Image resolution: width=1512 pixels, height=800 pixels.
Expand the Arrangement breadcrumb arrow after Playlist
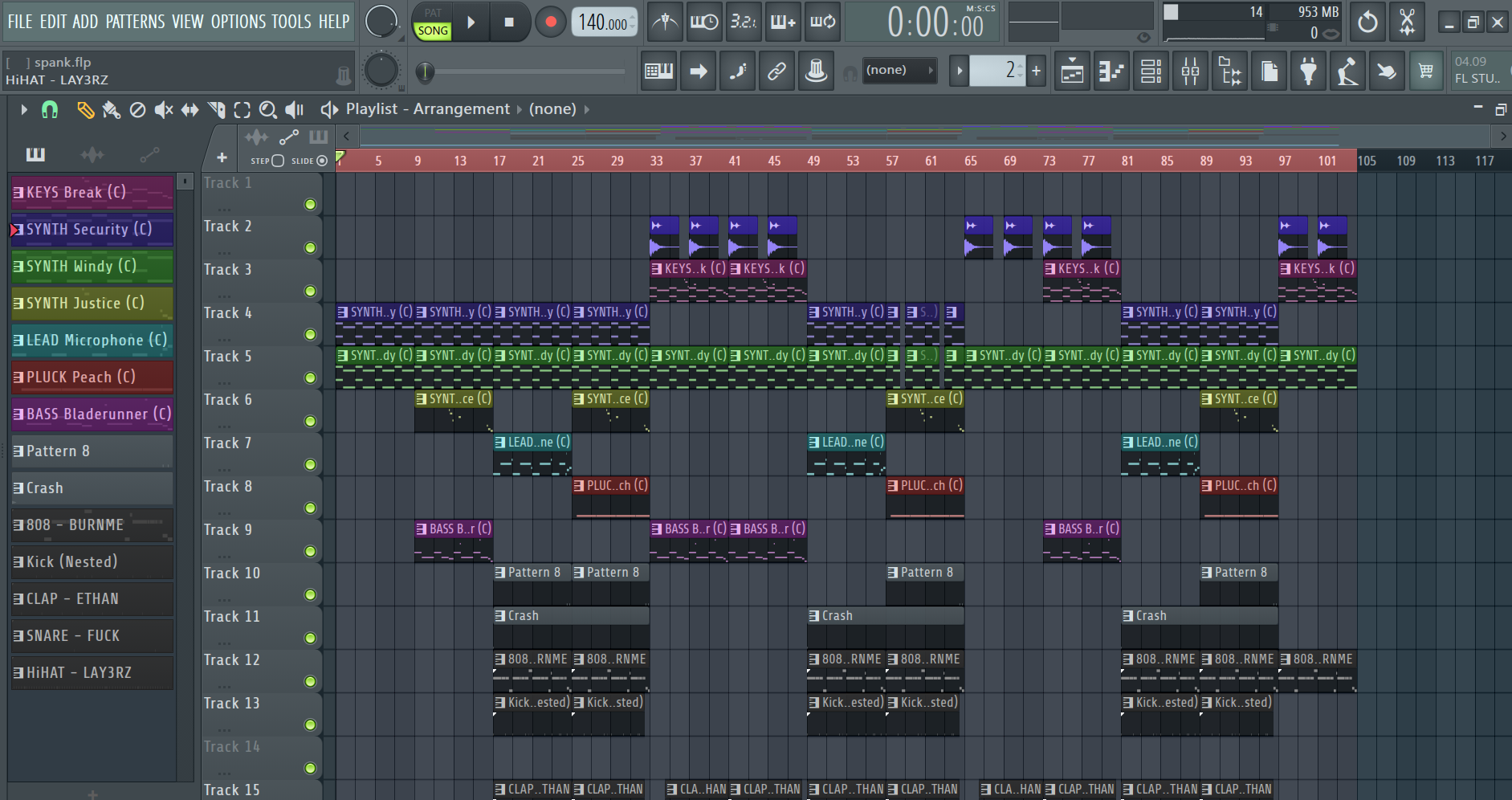point(519,109)
